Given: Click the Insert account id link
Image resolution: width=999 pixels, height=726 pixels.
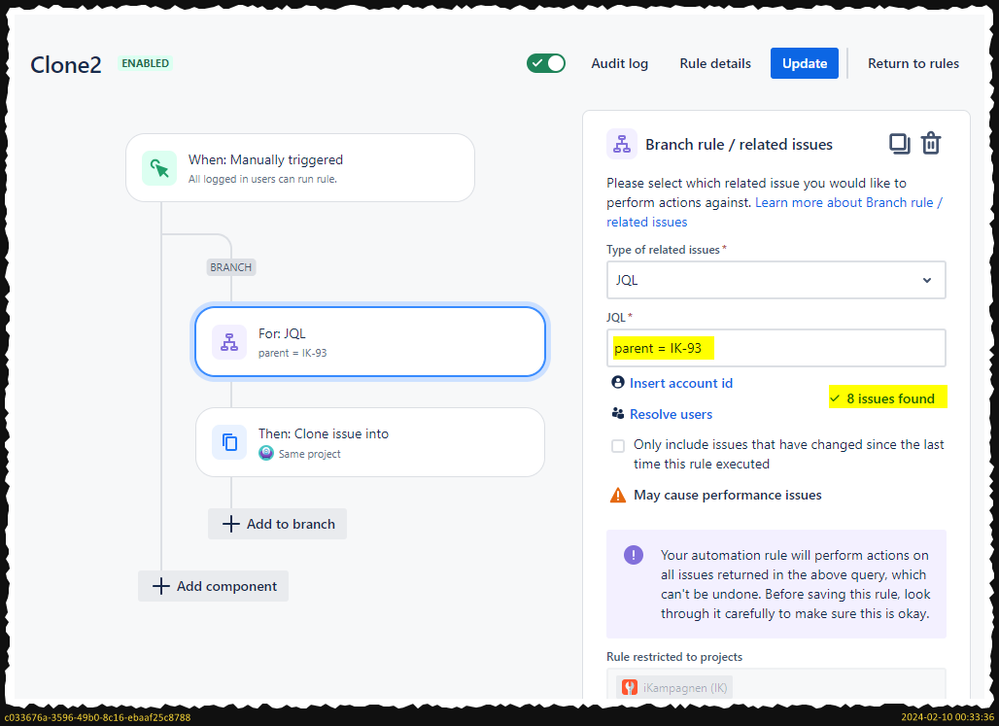Looking at the screenshot, I should 681,383.
